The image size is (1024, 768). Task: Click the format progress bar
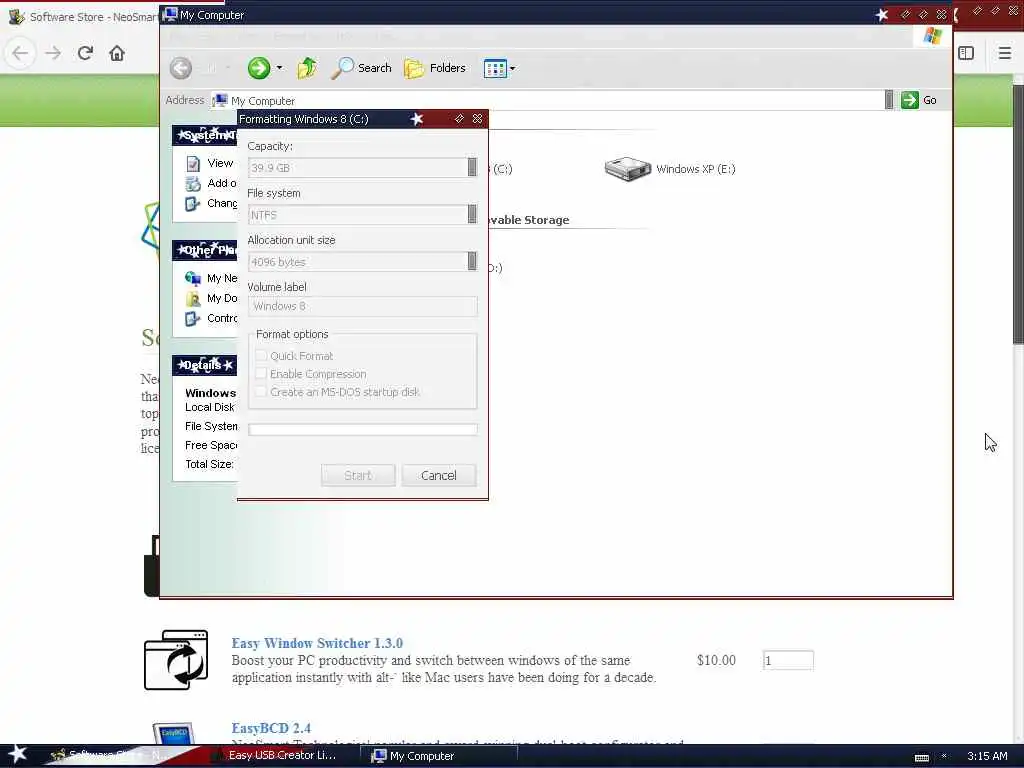(362, 429)
